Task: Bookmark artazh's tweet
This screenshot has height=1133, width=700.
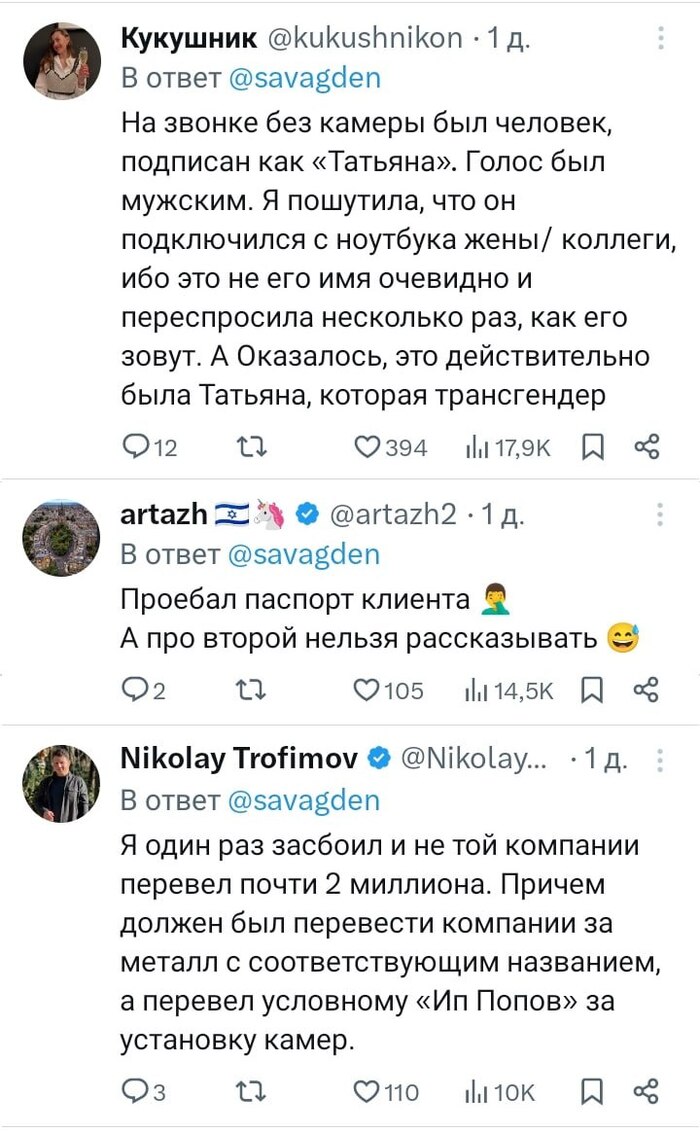Action: (593, 690)
